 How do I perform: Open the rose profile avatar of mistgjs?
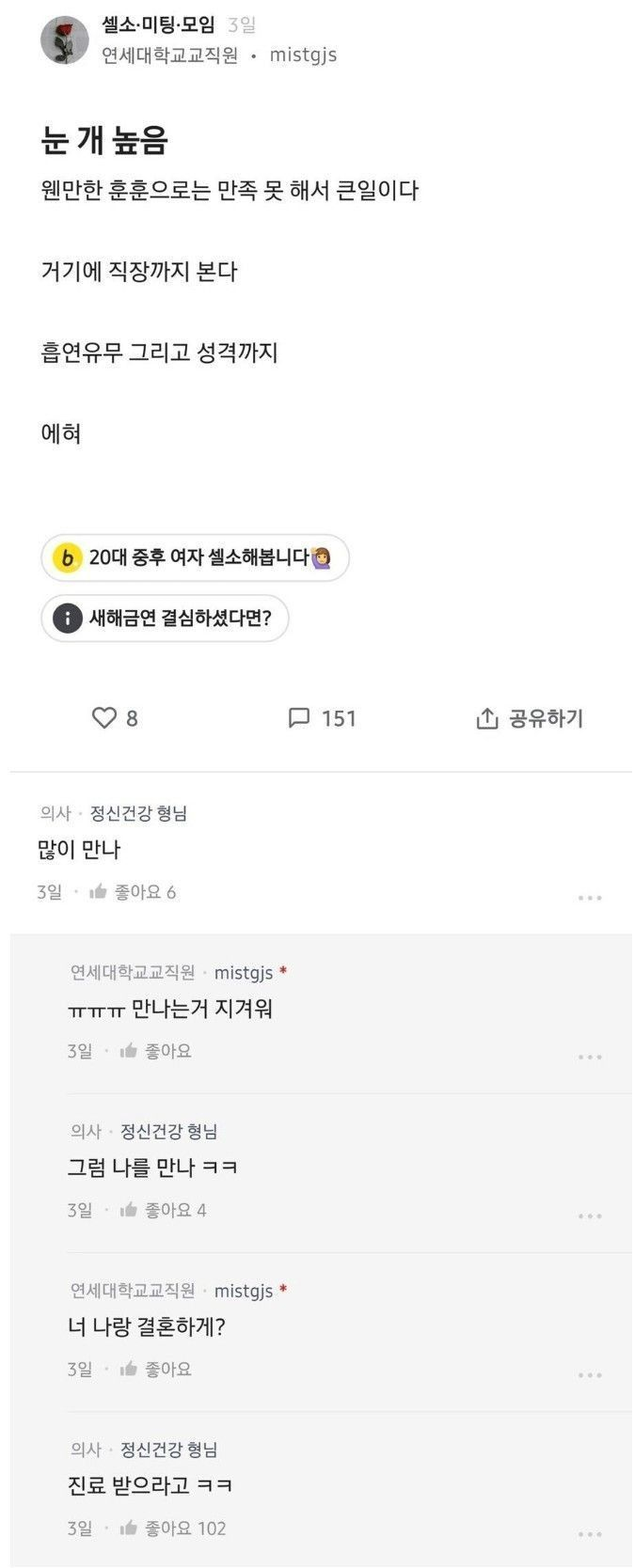tap(65, 40)
